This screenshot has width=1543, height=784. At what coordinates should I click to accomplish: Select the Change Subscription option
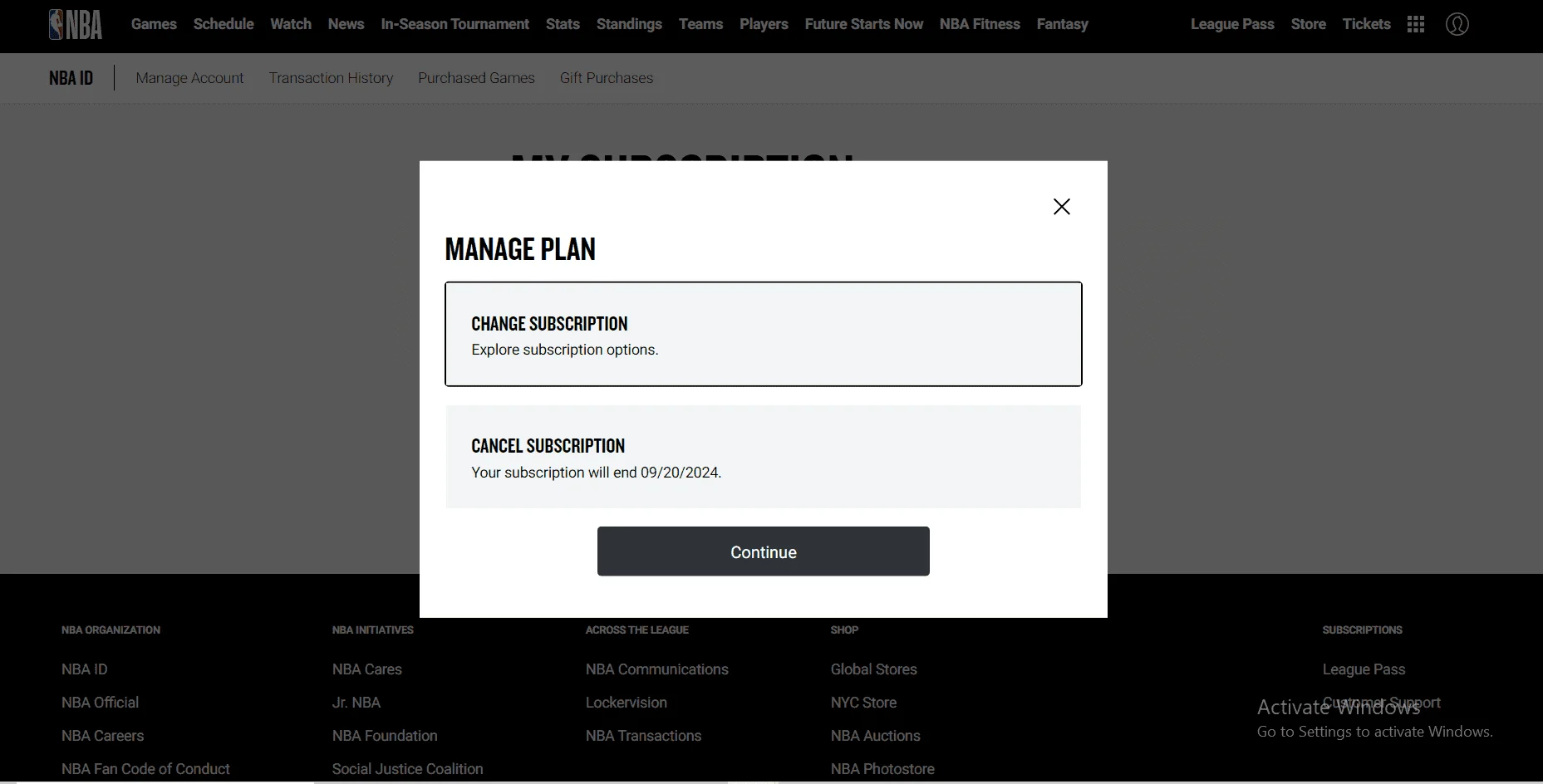(764, 334)
